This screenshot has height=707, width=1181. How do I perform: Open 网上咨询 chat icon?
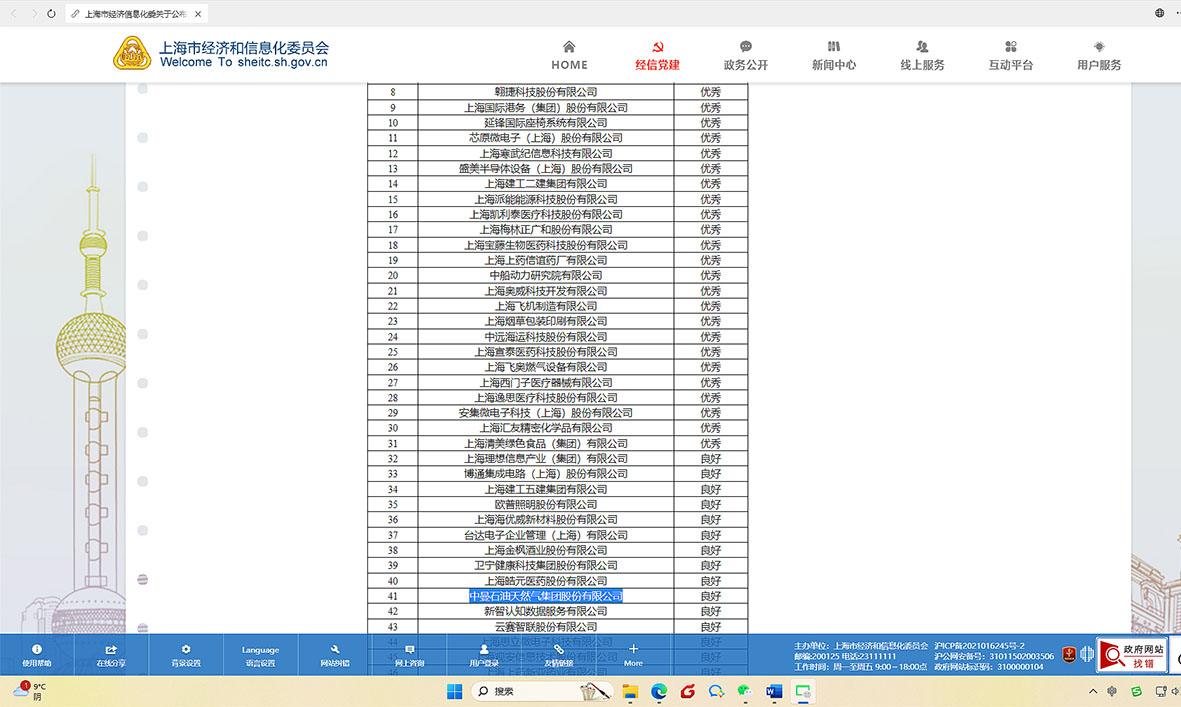click(409, 655)
